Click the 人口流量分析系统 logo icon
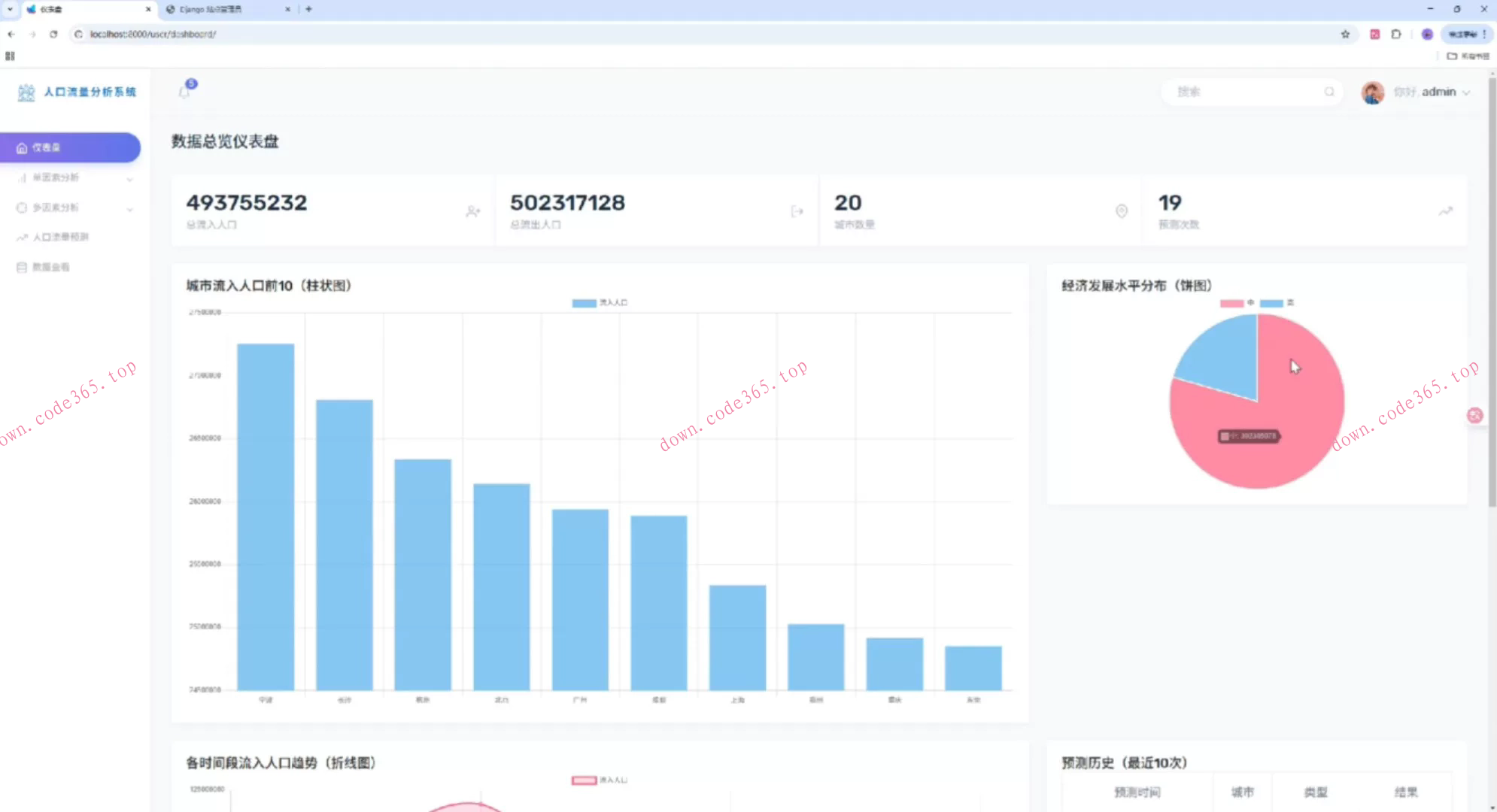The image size is (1497, 812). tap(26, 92)
